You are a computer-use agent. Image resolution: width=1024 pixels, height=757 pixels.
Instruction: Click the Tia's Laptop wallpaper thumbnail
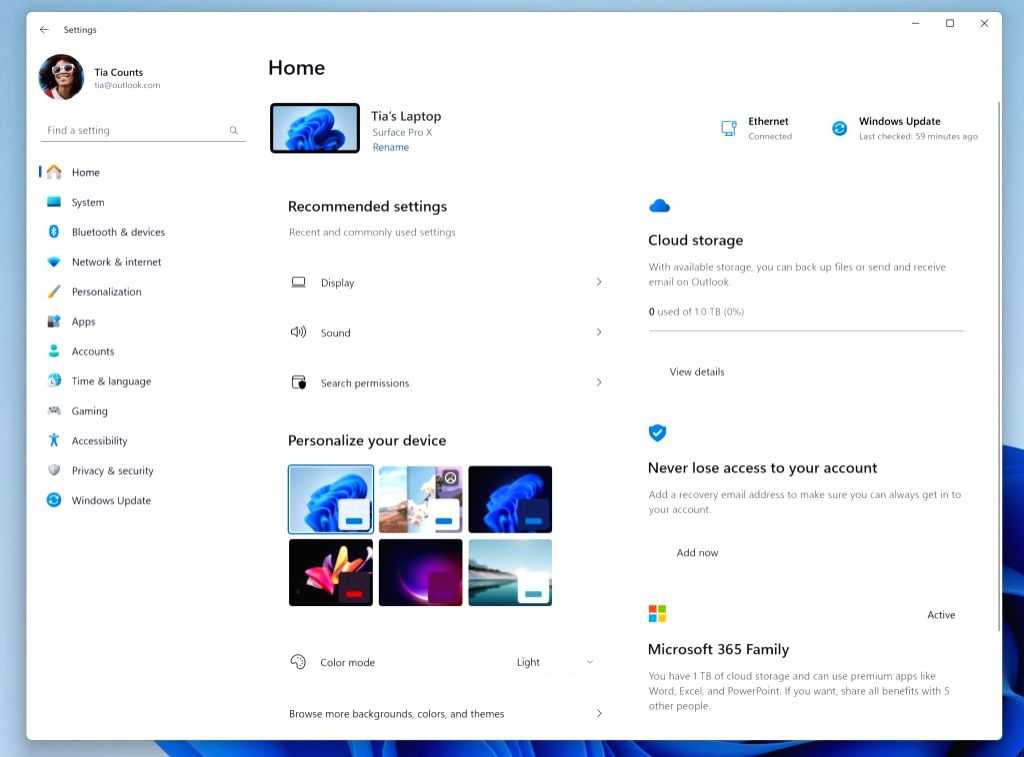tap(315, 128)
